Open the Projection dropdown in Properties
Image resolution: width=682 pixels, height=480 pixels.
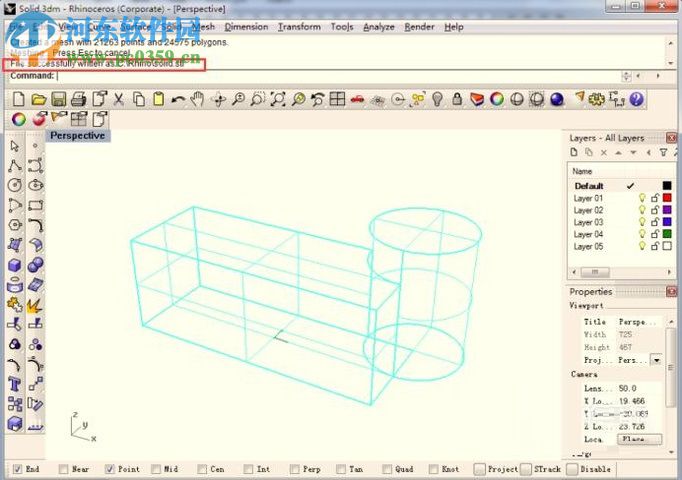point(656,360)
